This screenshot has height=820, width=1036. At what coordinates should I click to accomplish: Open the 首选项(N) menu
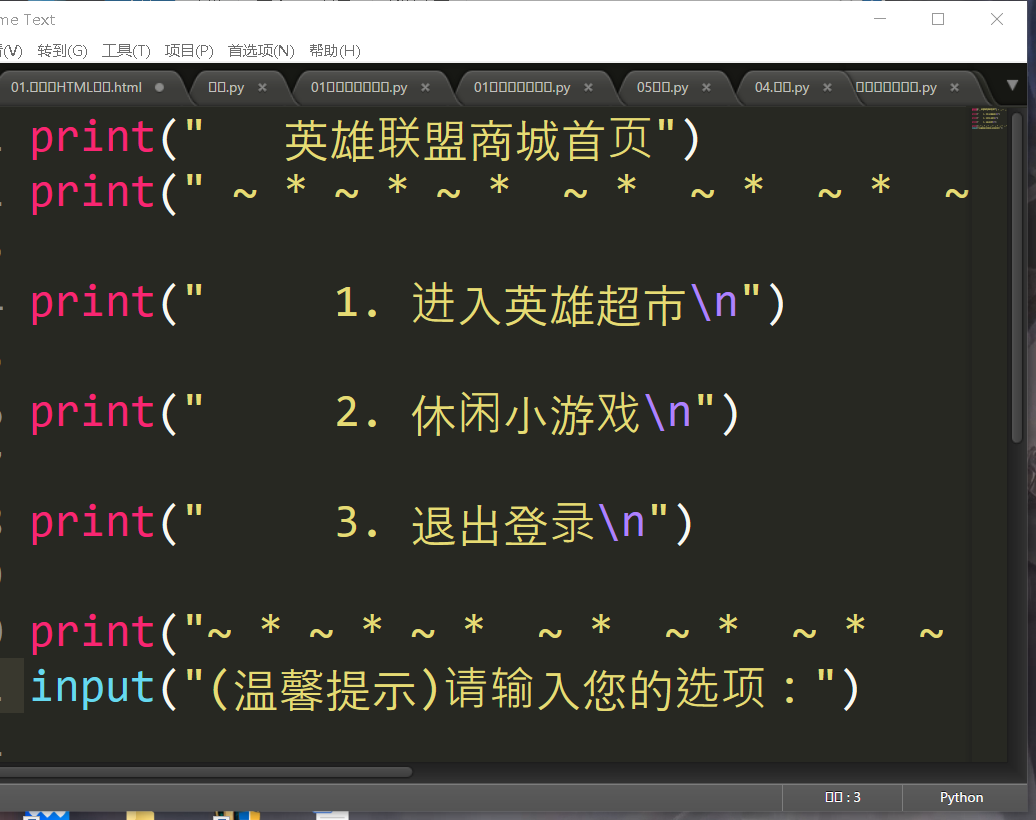[261, 51]
